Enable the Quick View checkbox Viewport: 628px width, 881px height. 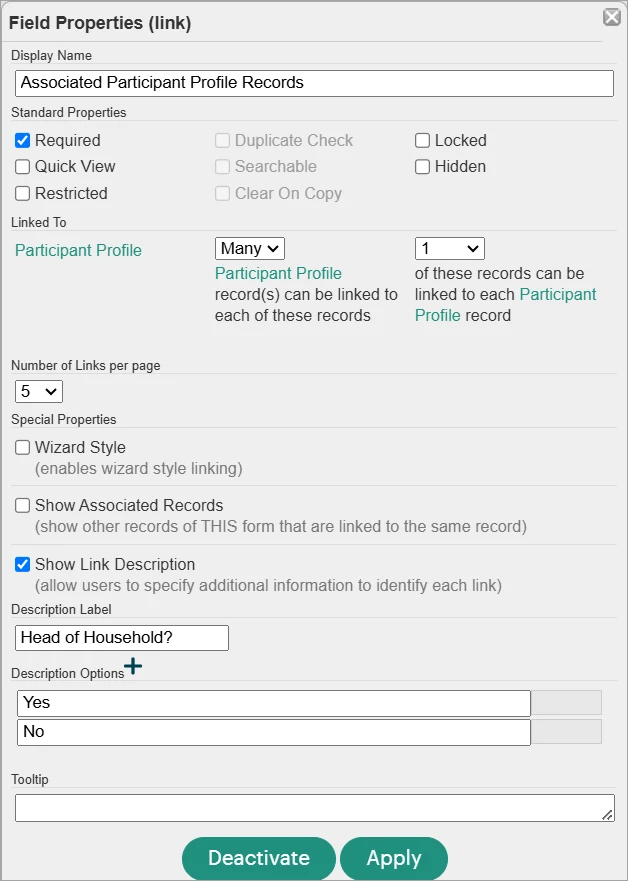click(x=22, y=167)
